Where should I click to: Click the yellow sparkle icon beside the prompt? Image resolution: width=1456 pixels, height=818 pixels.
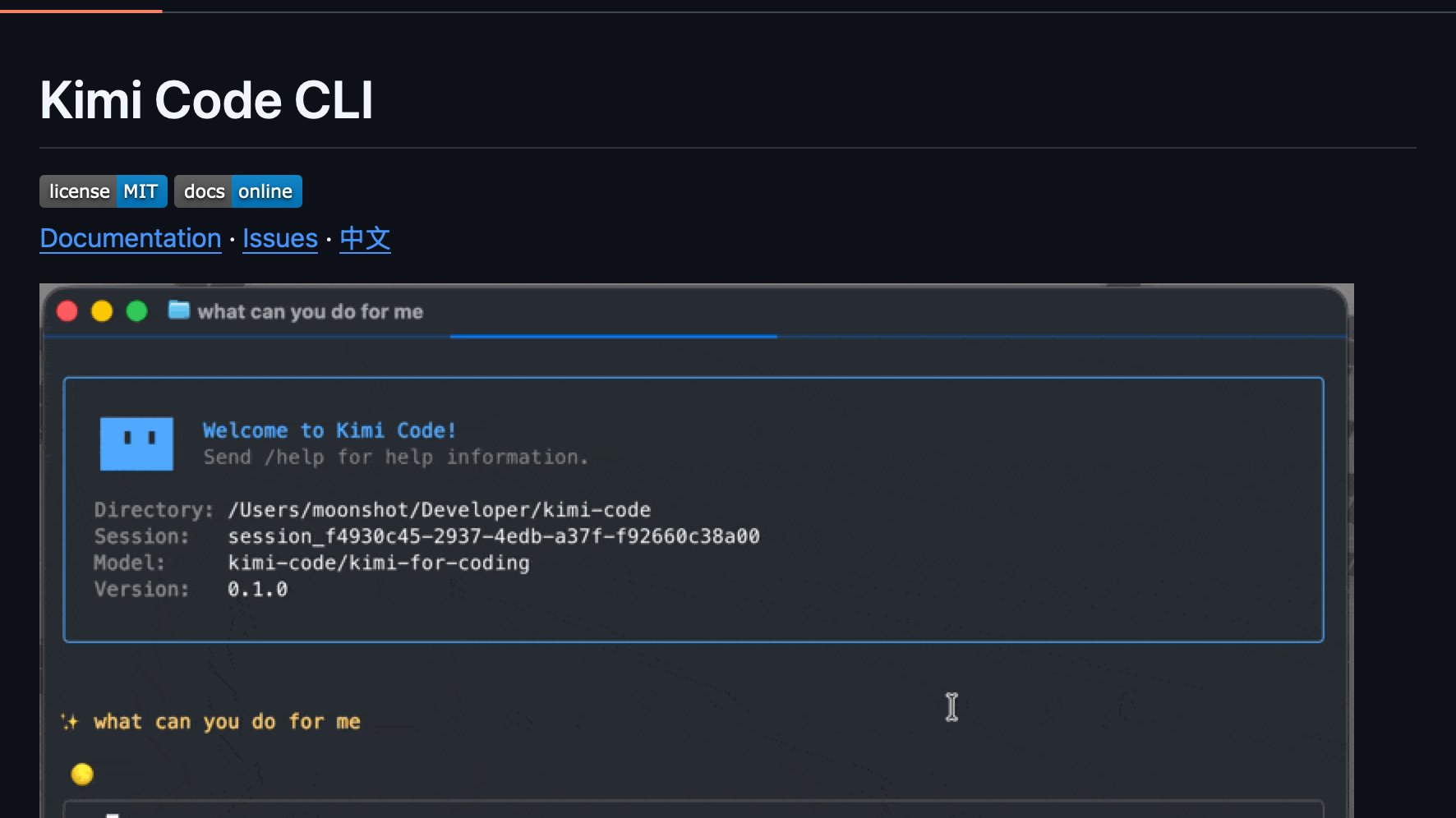[70, 722]
